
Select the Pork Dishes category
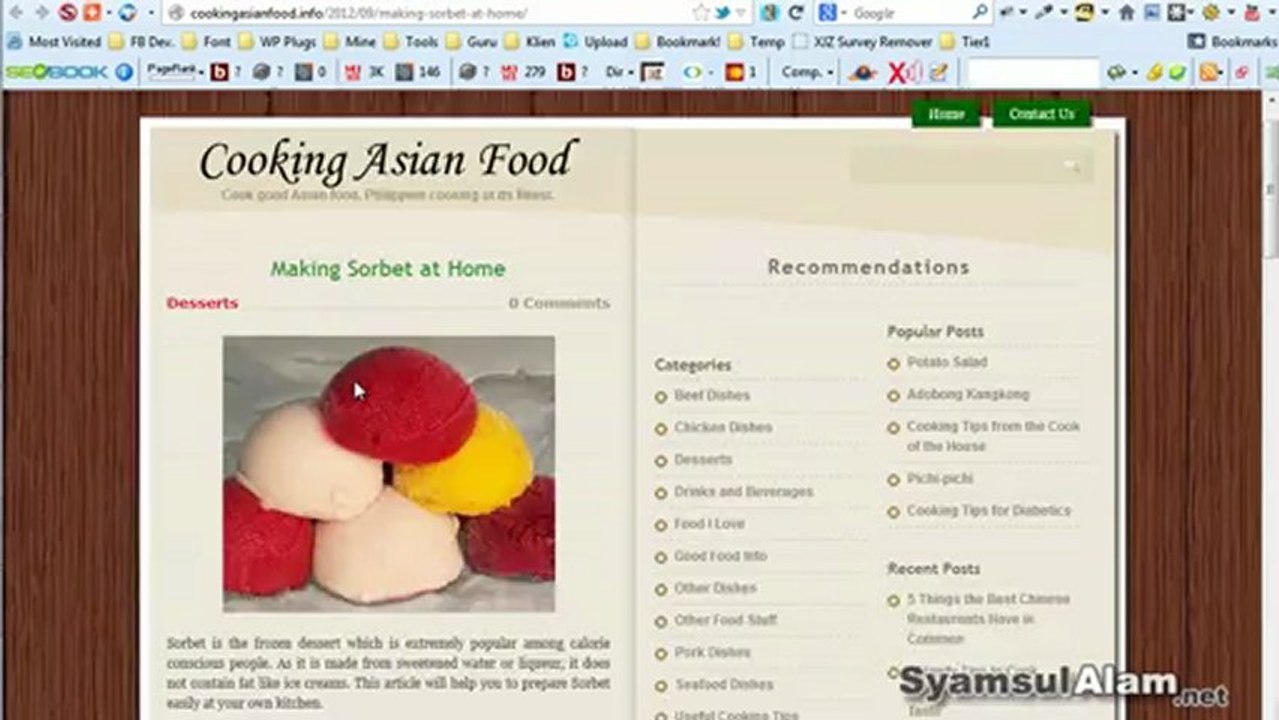(712, 652)
